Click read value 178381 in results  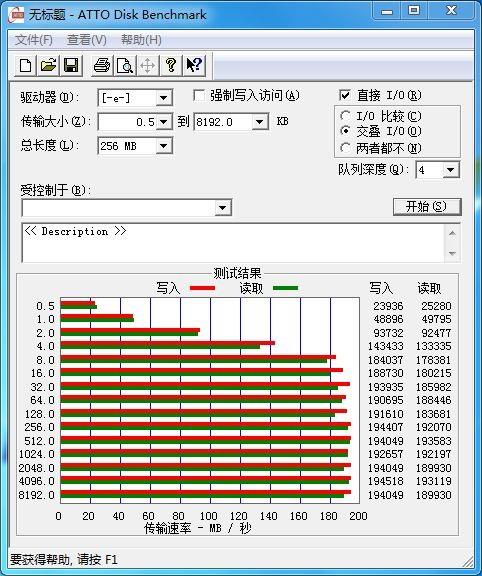click(434, 360)
